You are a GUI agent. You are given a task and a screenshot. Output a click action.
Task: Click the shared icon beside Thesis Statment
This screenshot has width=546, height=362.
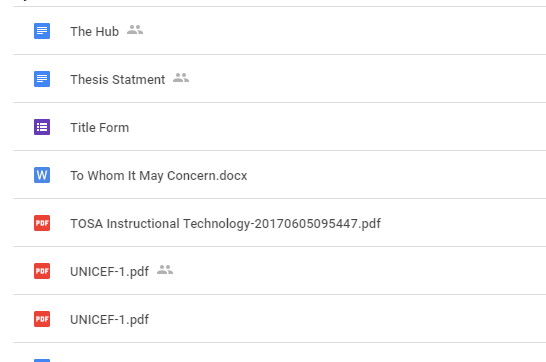click(181, 78)
